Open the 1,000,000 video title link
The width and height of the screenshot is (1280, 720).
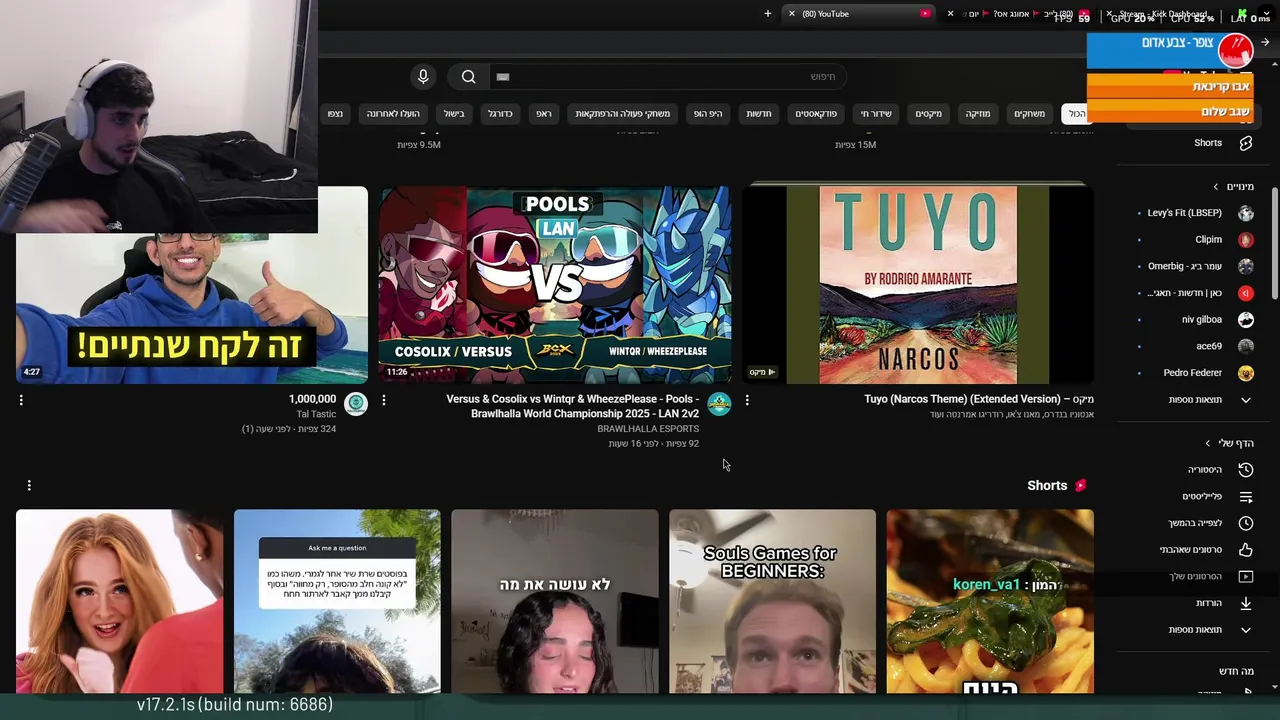(x=312, y=399)
